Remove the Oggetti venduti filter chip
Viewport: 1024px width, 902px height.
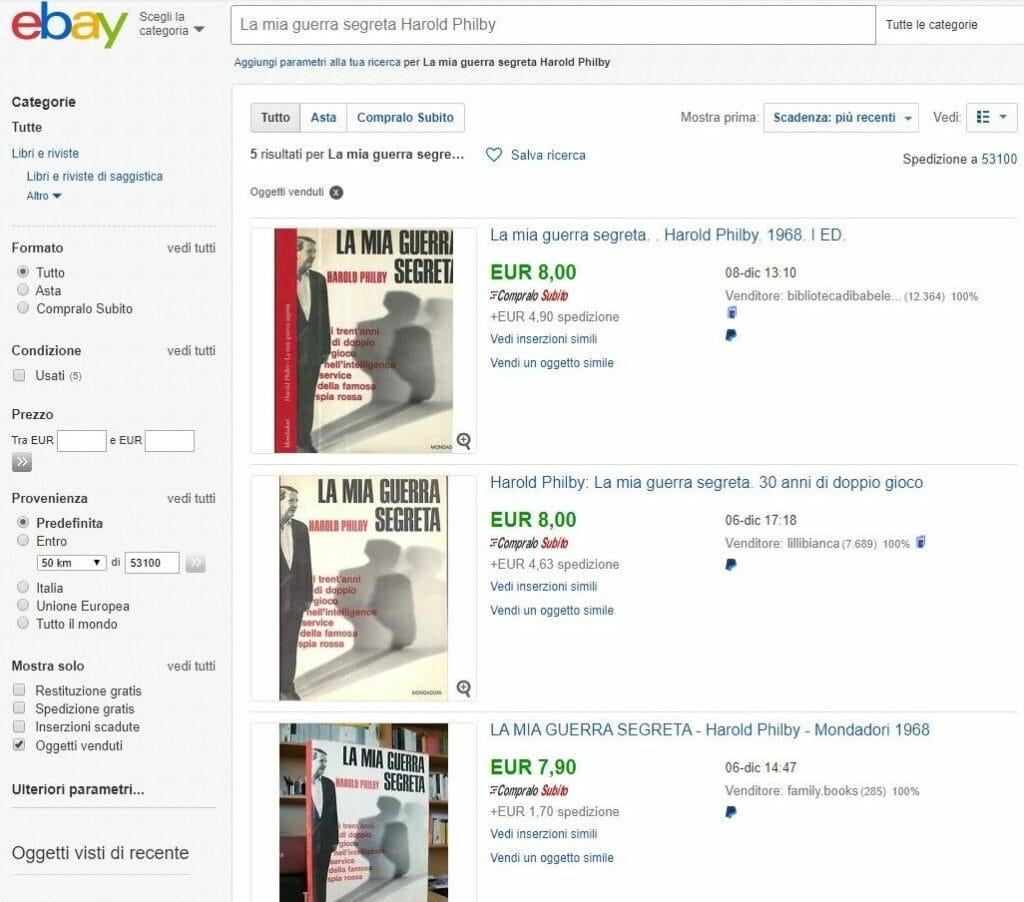coord(336,192)
